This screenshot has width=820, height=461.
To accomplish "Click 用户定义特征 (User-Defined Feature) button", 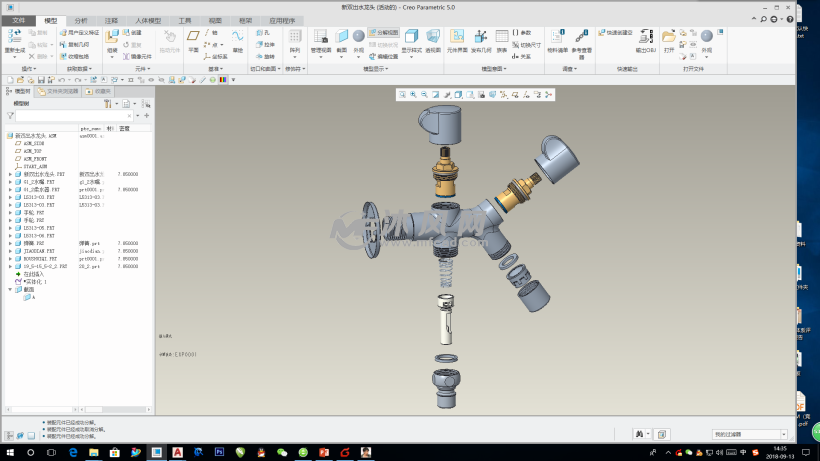I will coord(81,32).
